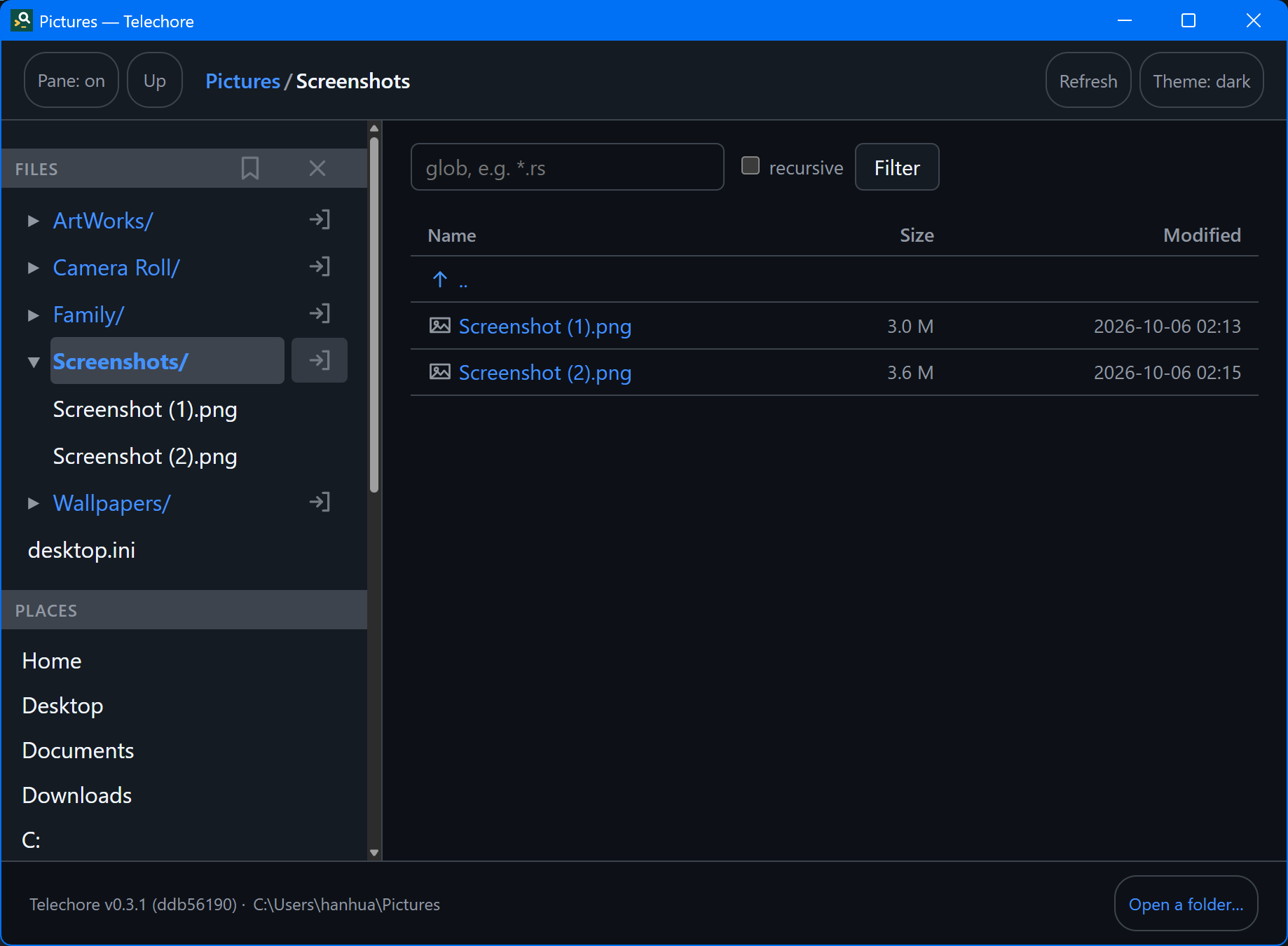This screenshot has width=1288, height=946.
Task: Open Wallpapers folder via its enter arrow icon
Action: pyautogui.click(x=320, y=502)
